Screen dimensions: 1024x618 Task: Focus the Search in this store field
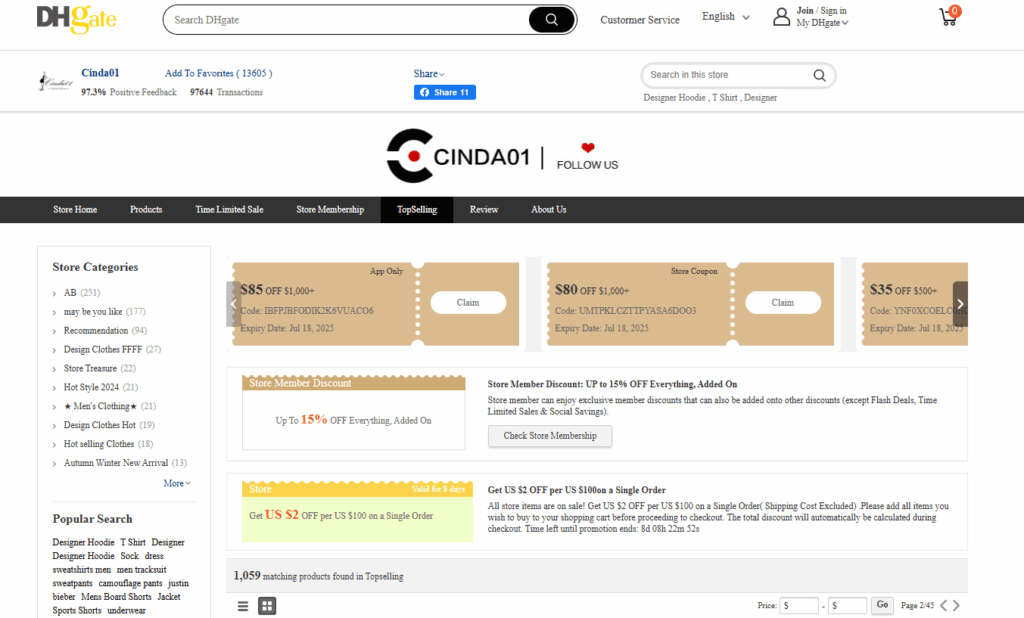coord(728,75)
